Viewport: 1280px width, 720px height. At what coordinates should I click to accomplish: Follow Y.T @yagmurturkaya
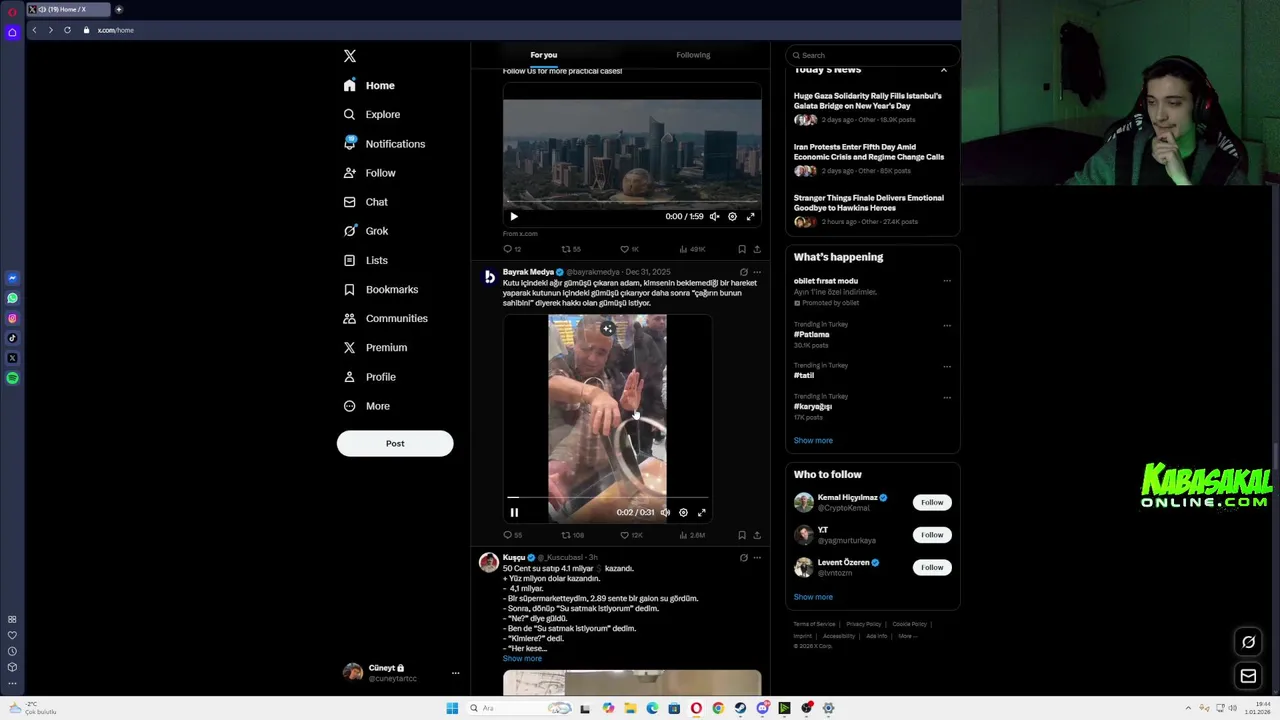point(932,535)
